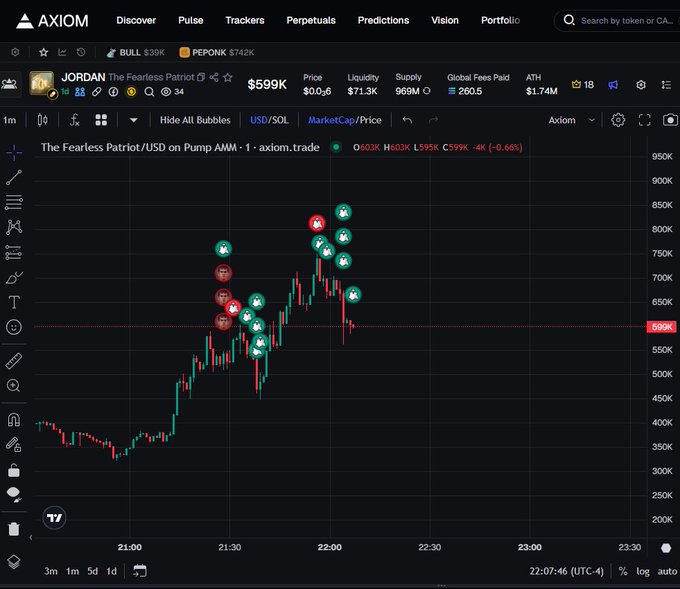680x589 pixels.
Task: Toggle hide all drawings eye icon
Action: click(14, 494)
